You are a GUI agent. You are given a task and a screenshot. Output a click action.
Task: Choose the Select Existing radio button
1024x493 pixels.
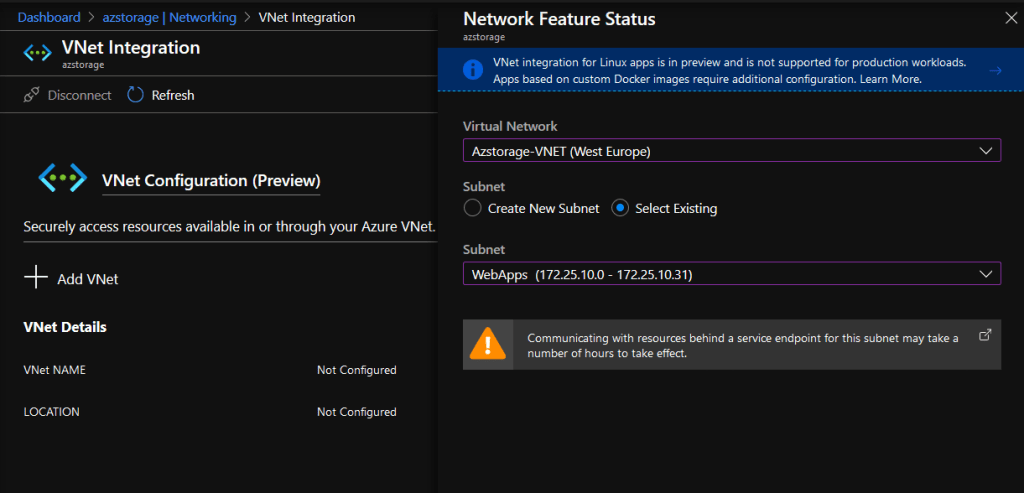coord(620,208)
